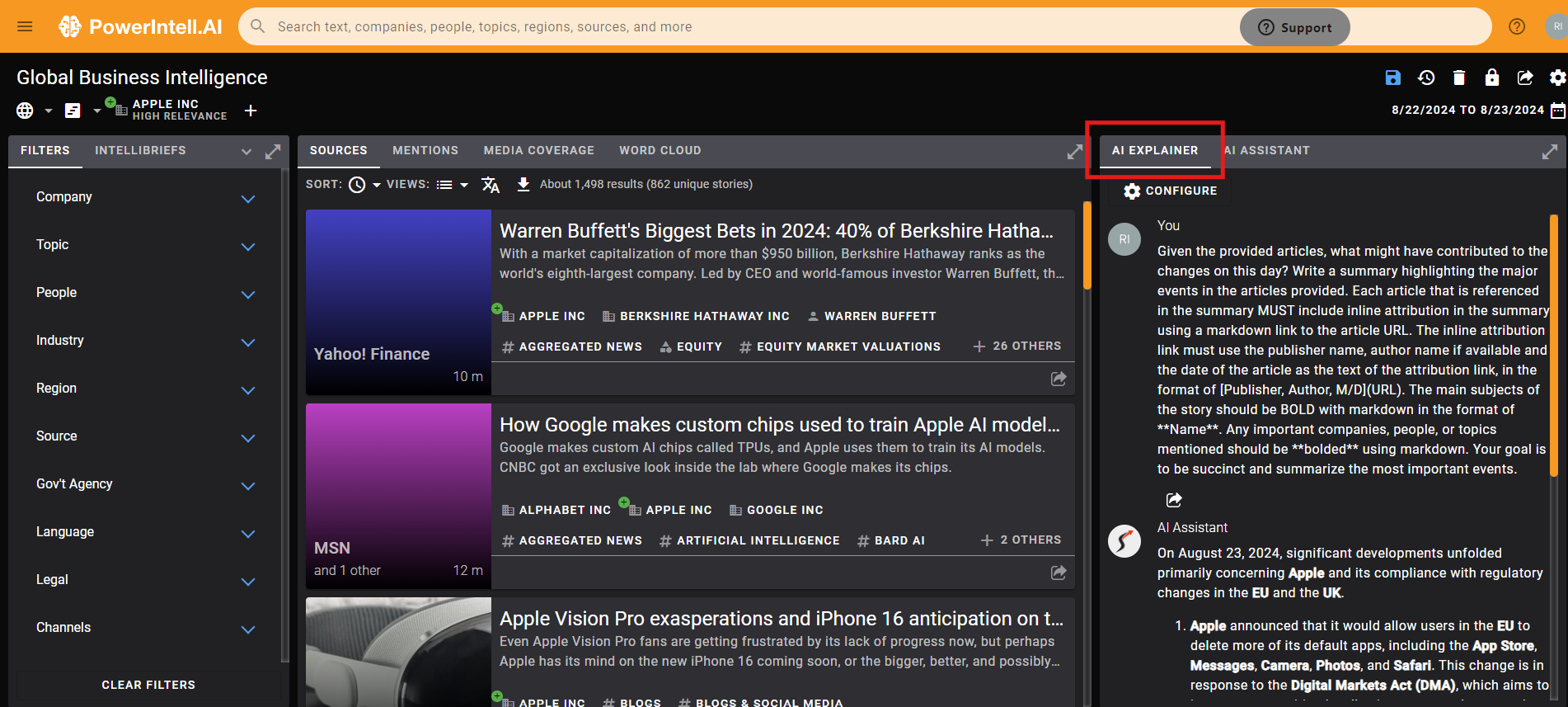Select the Sources tab
This screenshot has height=707, width=1568.
click(x=339, y=150)
